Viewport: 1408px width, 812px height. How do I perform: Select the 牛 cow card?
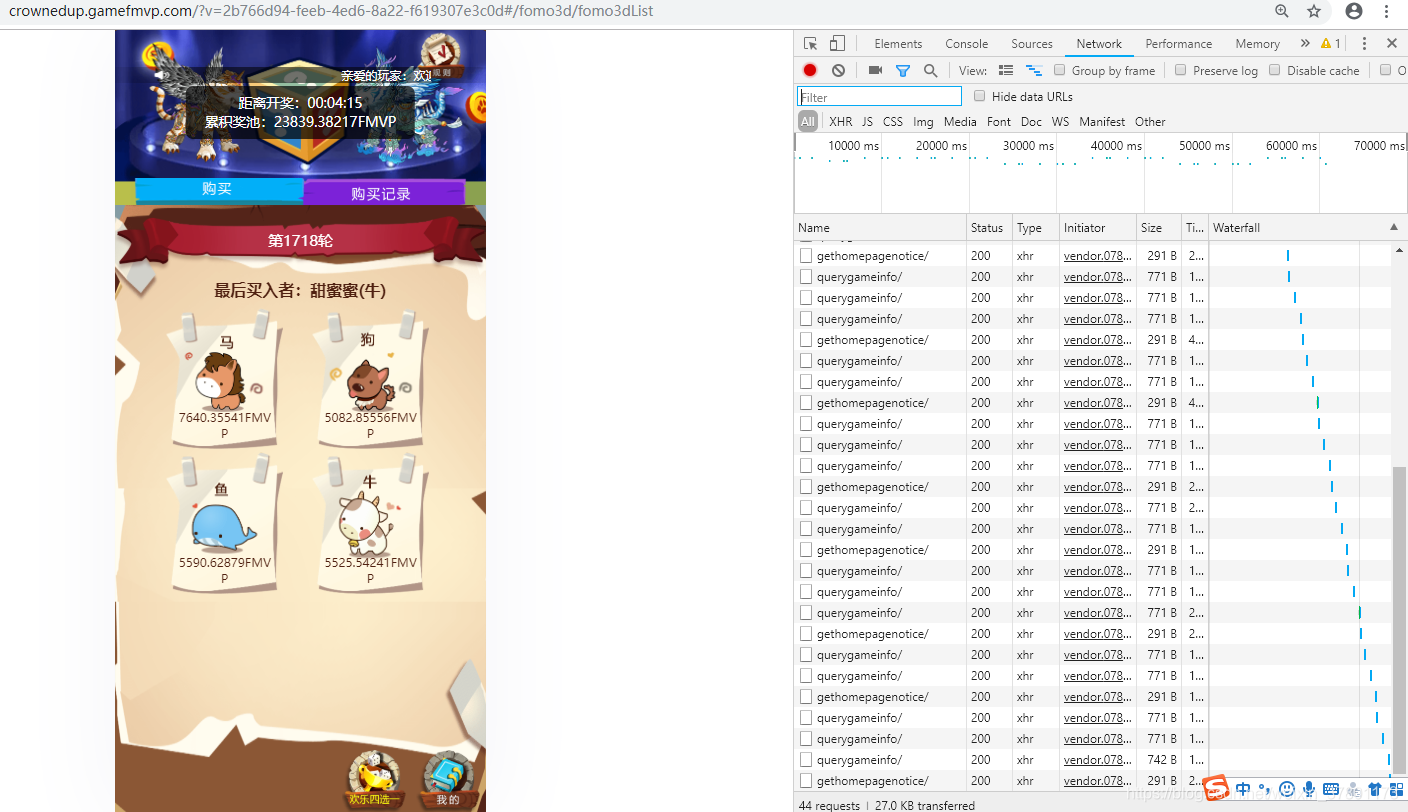point(370,525)
